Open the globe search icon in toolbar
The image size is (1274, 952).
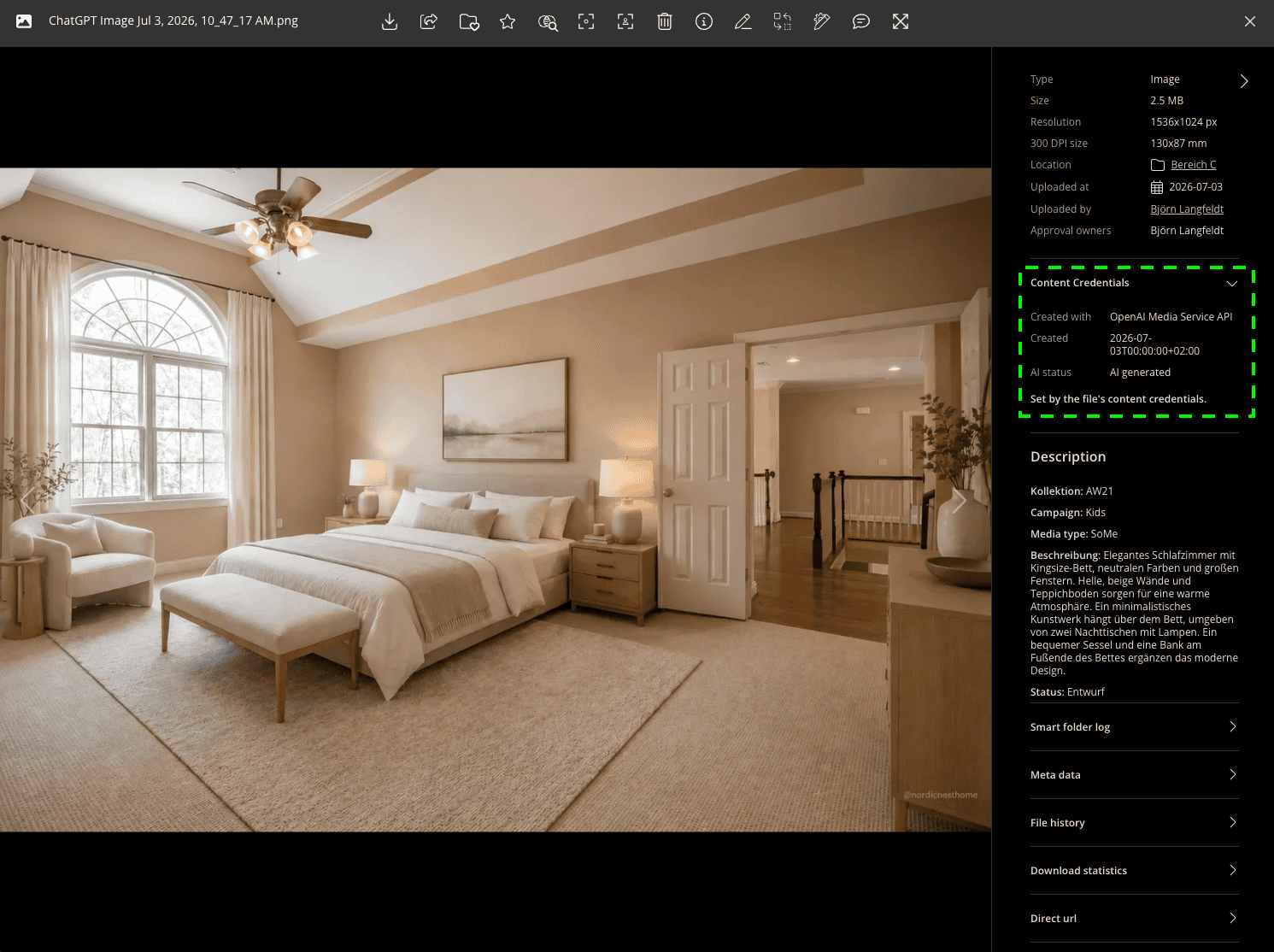pos(548,21)
